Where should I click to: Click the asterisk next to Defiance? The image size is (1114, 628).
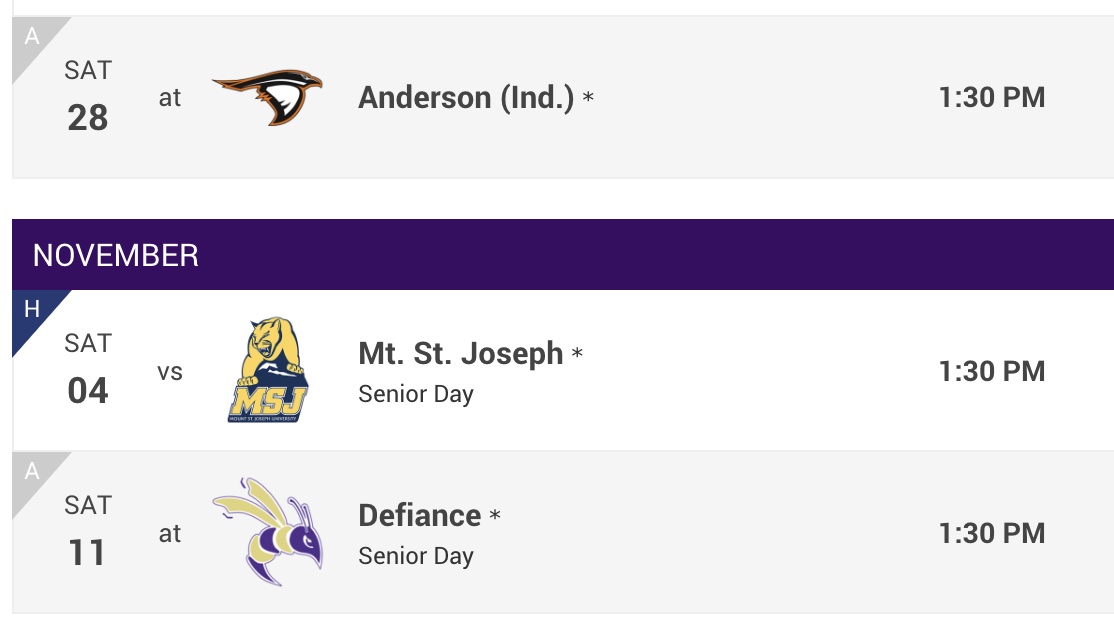point(495,514)
